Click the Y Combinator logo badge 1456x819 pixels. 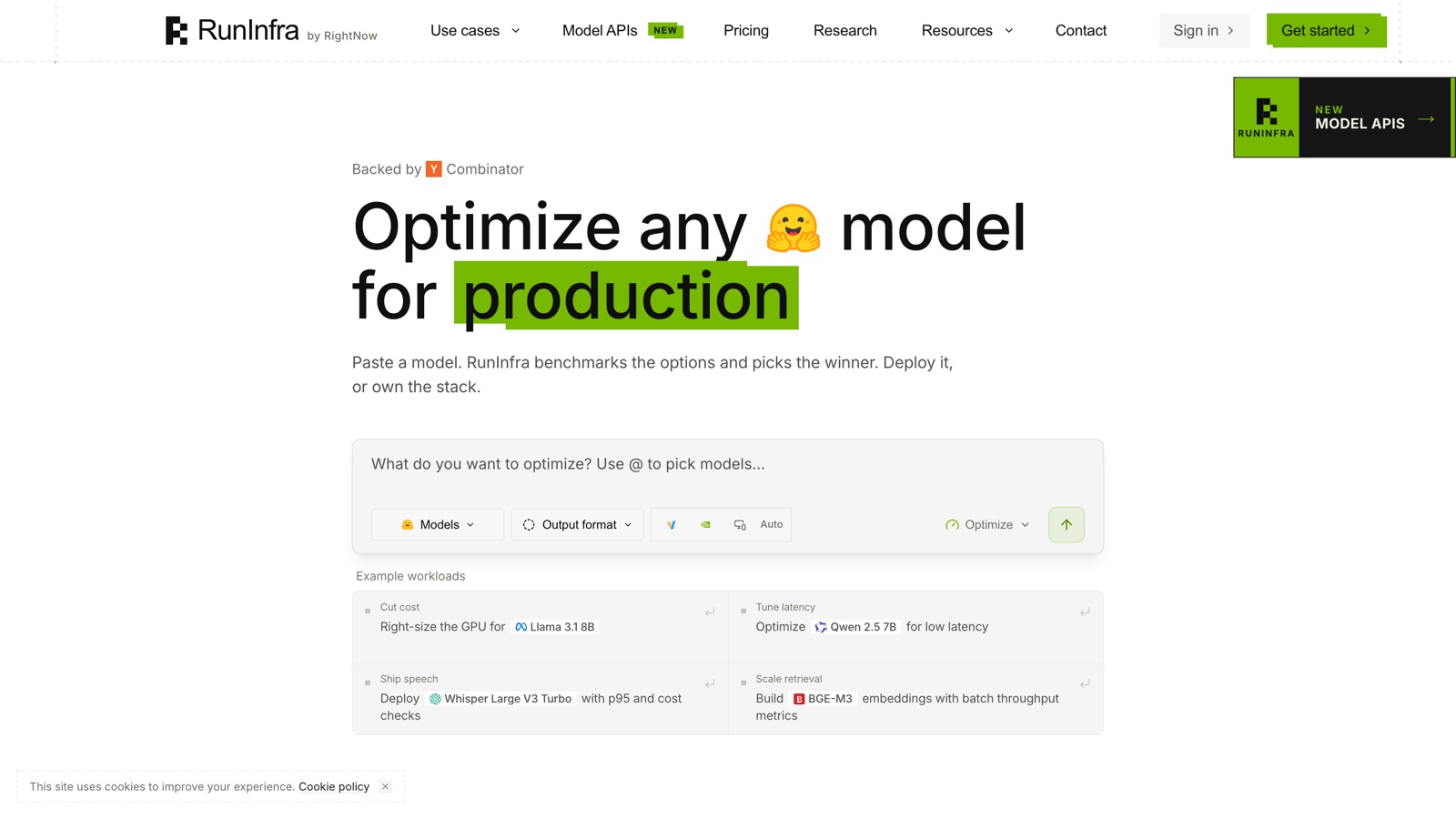point(434,169)
